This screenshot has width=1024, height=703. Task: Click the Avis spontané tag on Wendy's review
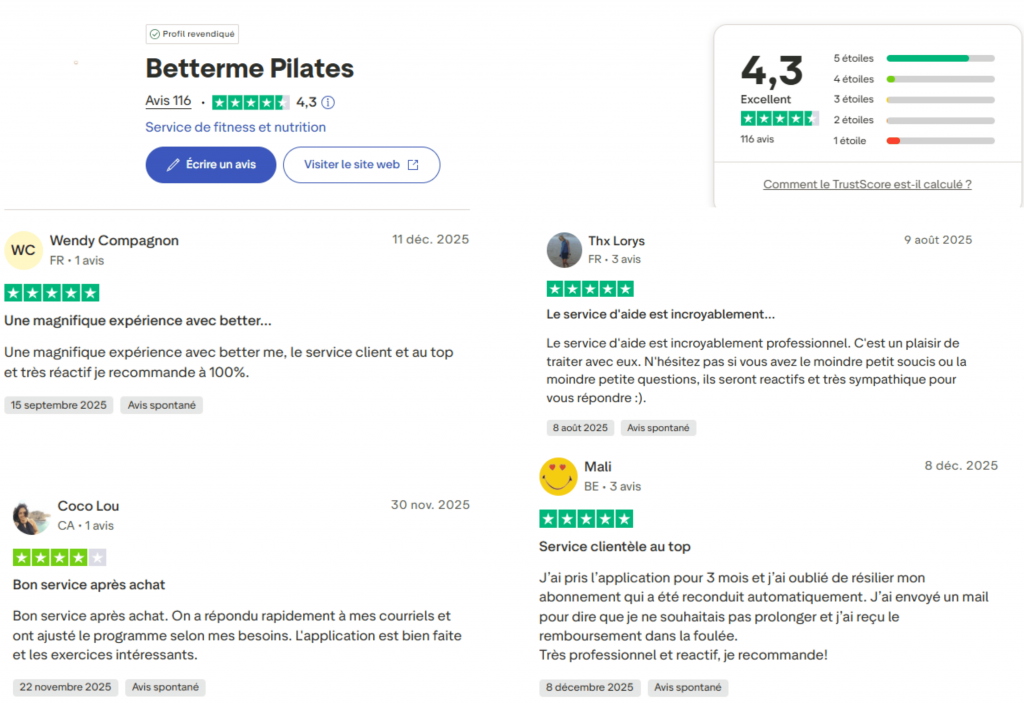[x=161, y=405]
